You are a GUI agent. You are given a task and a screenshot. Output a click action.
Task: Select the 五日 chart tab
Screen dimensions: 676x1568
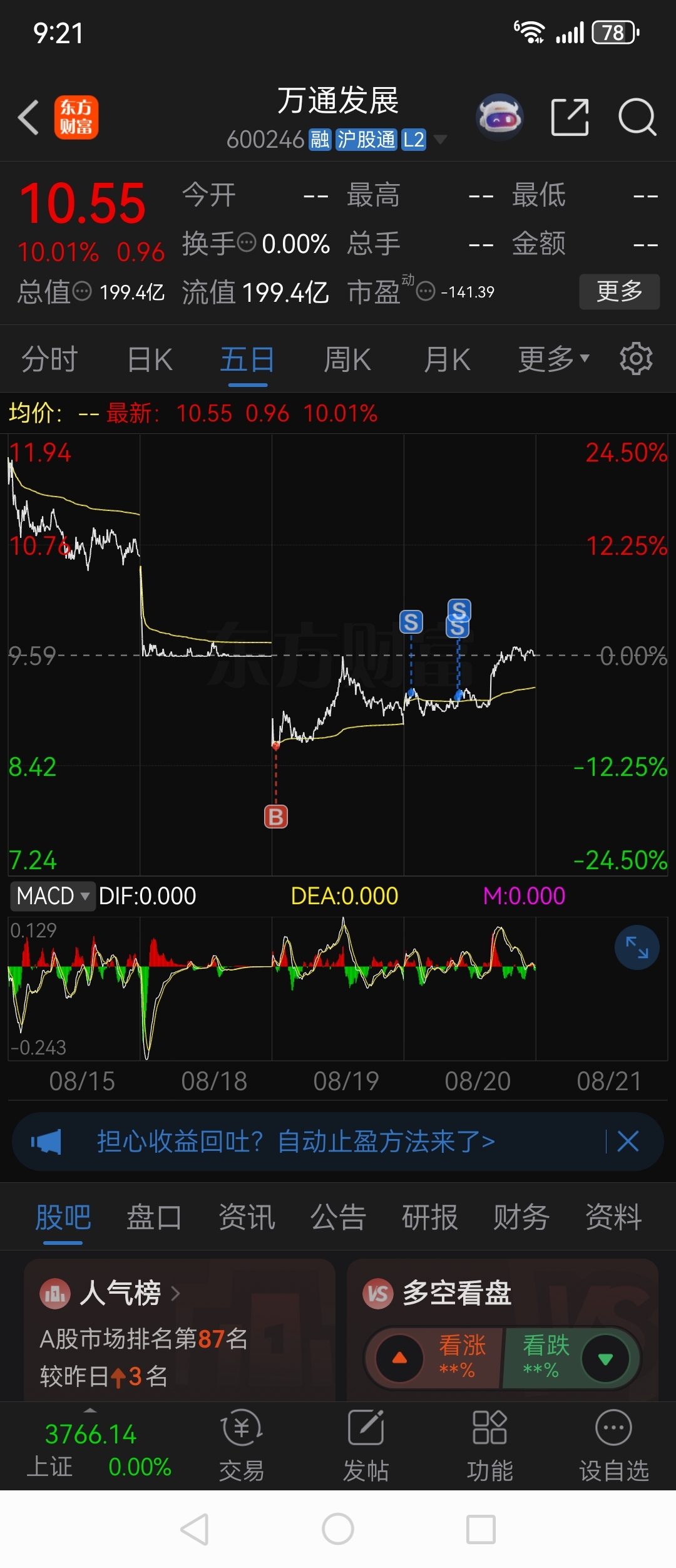click(x=248, y=359)
